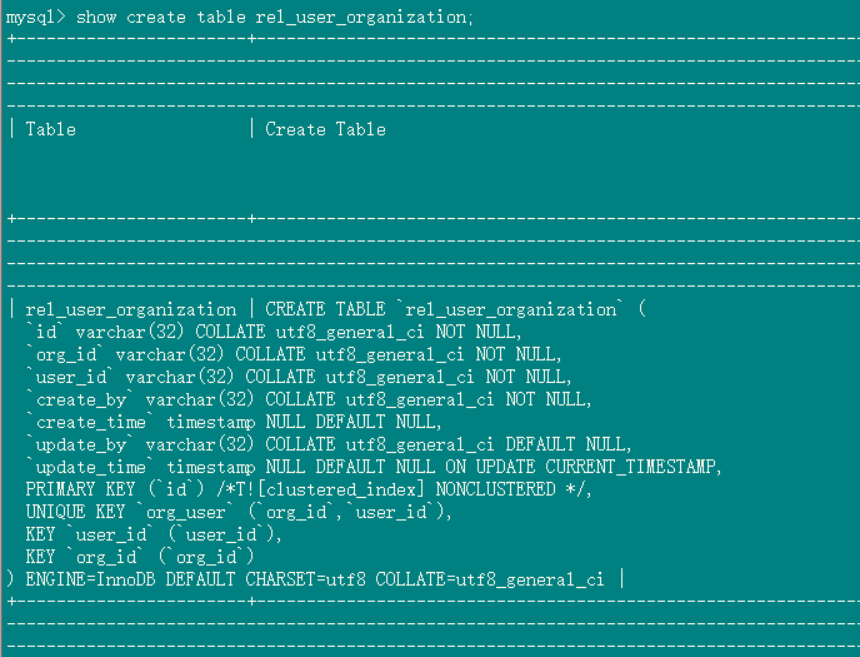Click the 'Create Table' column header

point(325,129)
